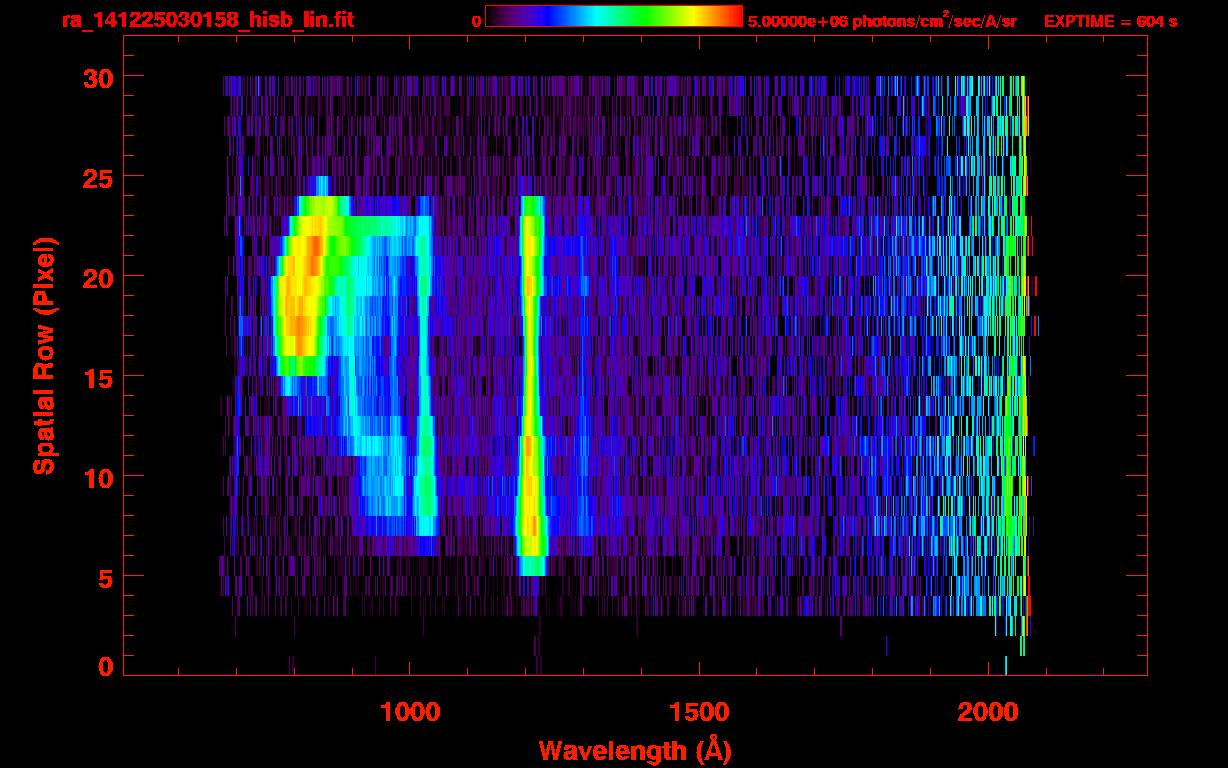Click the y-axis tick label 0
Screen dimensions: 1228x768
pos(106,666)
